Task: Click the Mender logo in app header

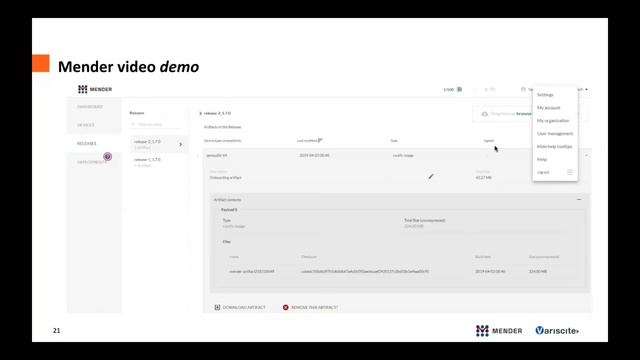Action: pos(95,89)
